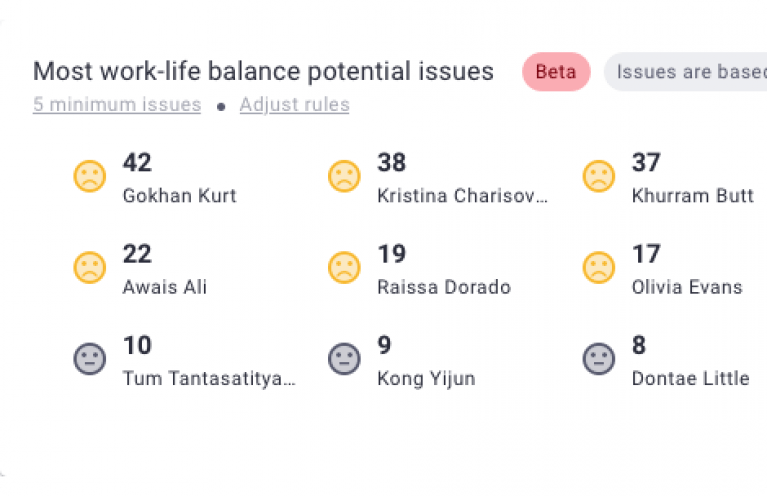767x496 pixels.
Task: Click sad face icon beside Raissa Dorado
Action: click(x=344, y=268)
